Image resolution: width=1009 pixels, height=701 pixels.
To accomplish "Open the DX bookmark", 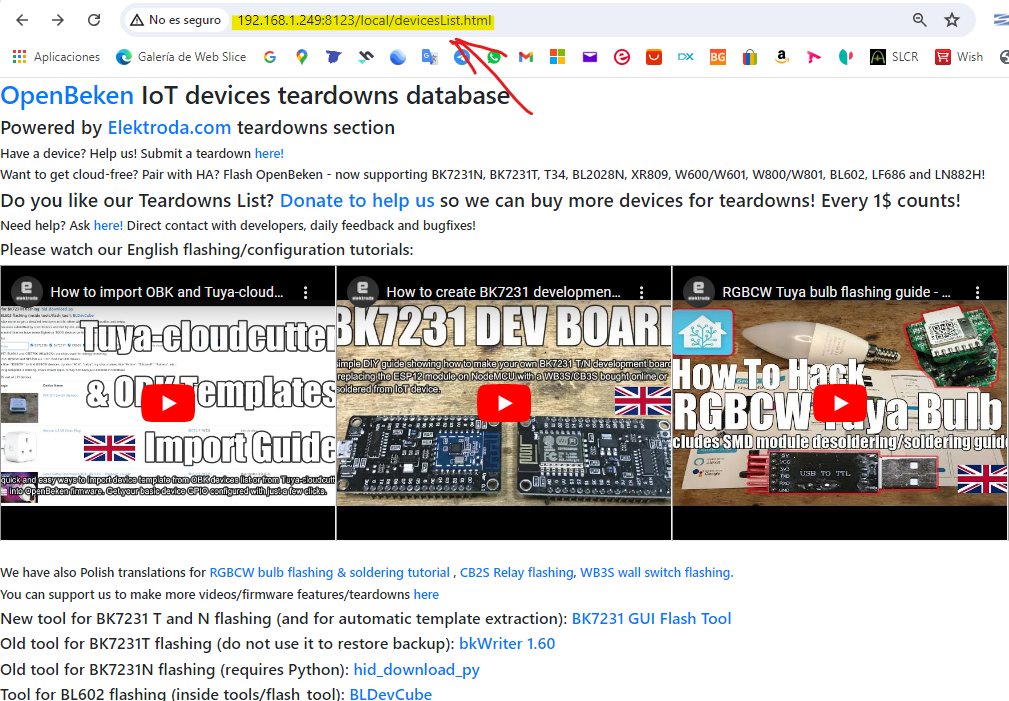I will tap(685, 57).
